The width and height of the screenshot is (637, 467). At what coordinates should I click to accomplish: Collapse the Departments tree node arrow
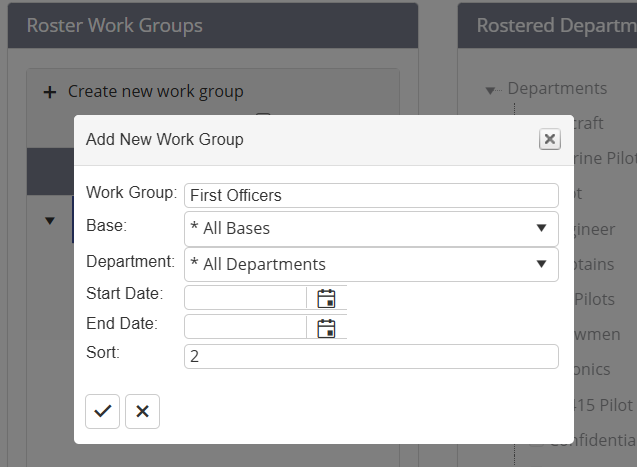[490, 90]
